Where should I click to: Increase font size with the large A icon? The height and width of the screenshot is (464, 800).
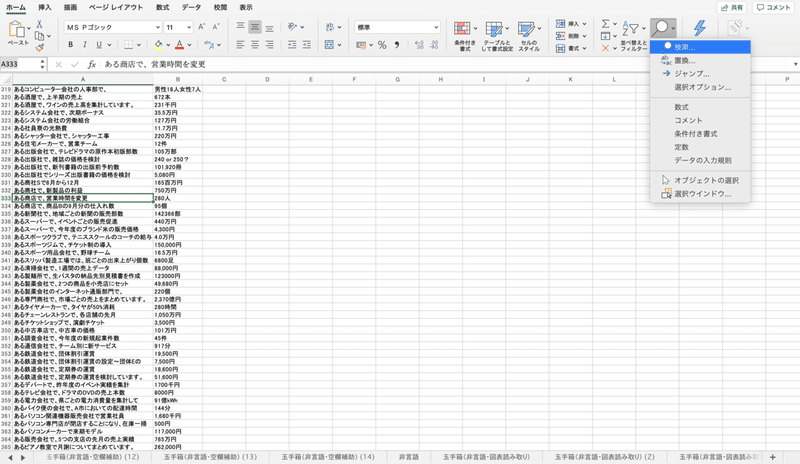(x=202, y=27)
